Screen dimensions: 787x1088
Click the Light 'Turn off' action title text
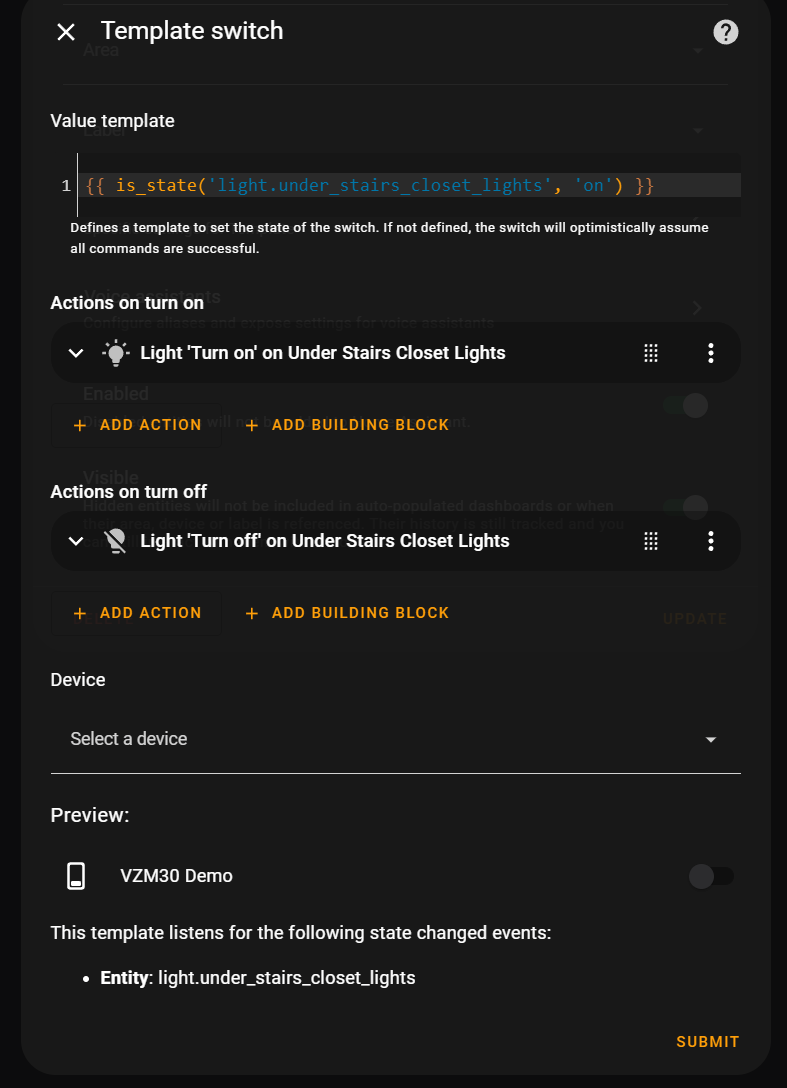point(325,541)
